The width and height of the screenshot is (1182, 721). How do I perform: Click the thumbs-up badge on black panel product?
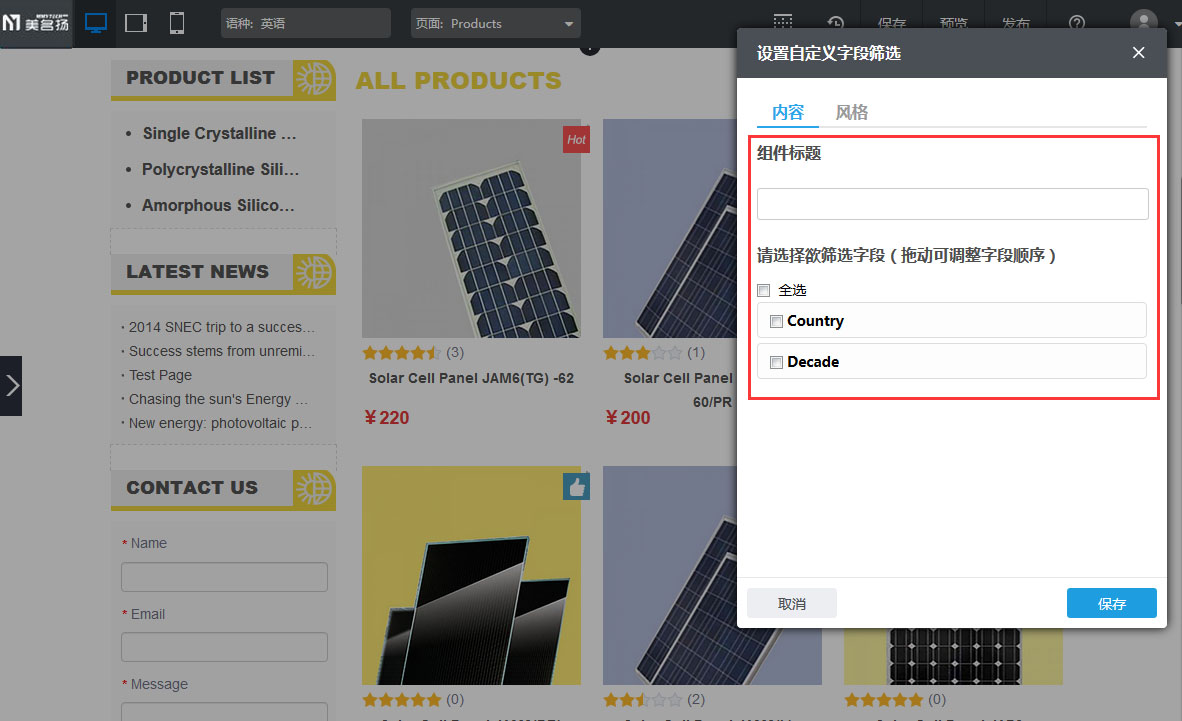point(576,487)
